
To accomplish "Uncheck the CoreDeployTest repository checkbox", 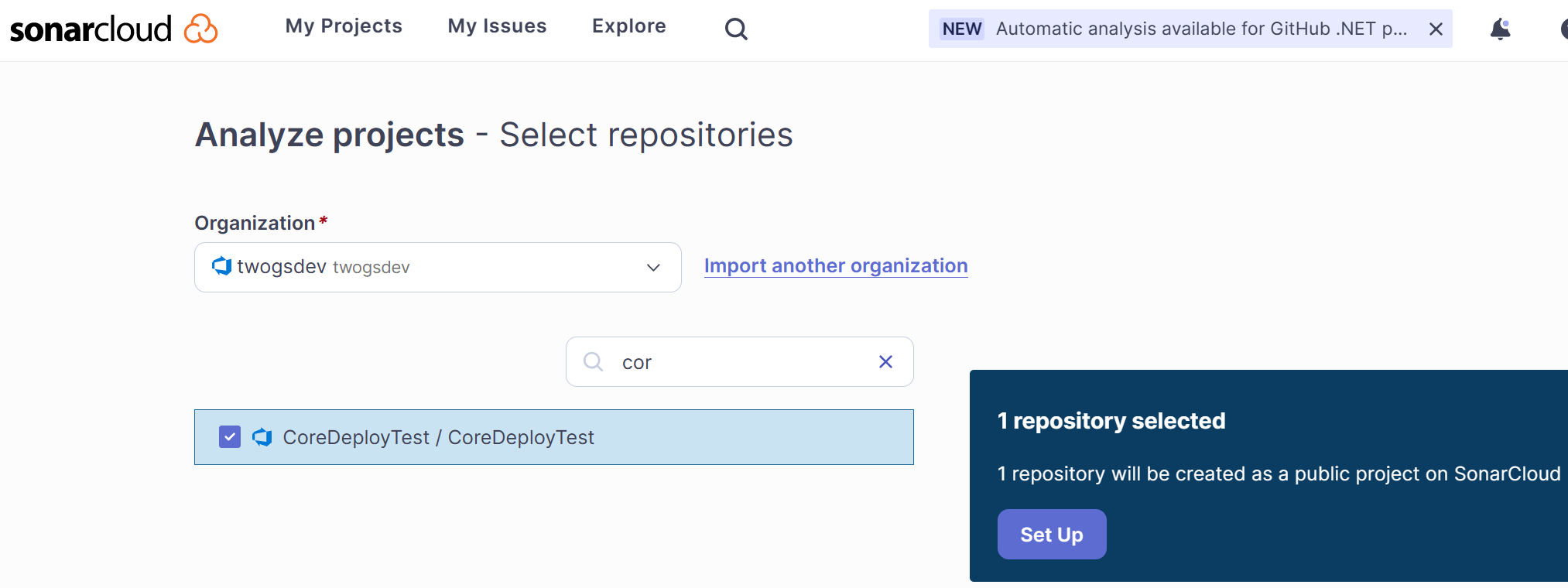I will coord(230,437).
